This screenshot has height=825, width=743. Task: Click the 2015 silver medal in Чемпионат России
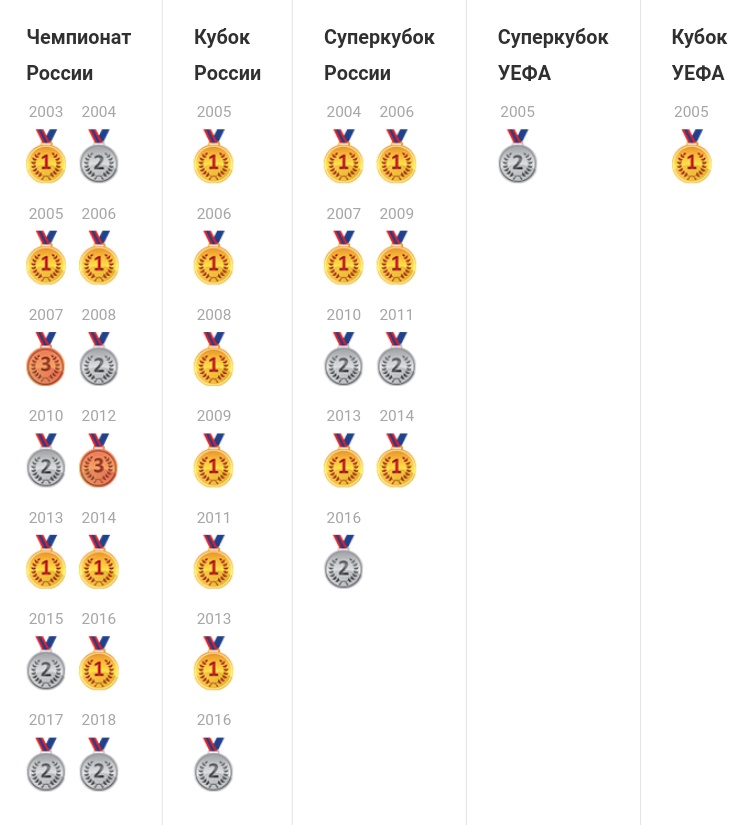[x=46, y=663]
